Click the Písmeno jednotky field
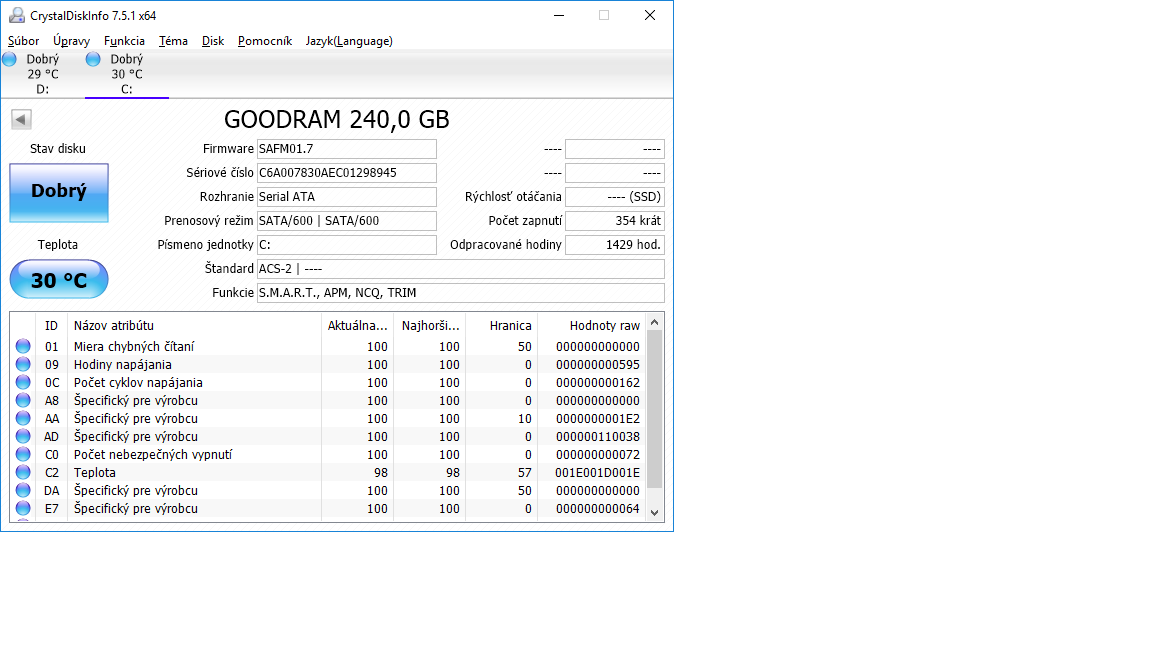 [x=347, y=245]
